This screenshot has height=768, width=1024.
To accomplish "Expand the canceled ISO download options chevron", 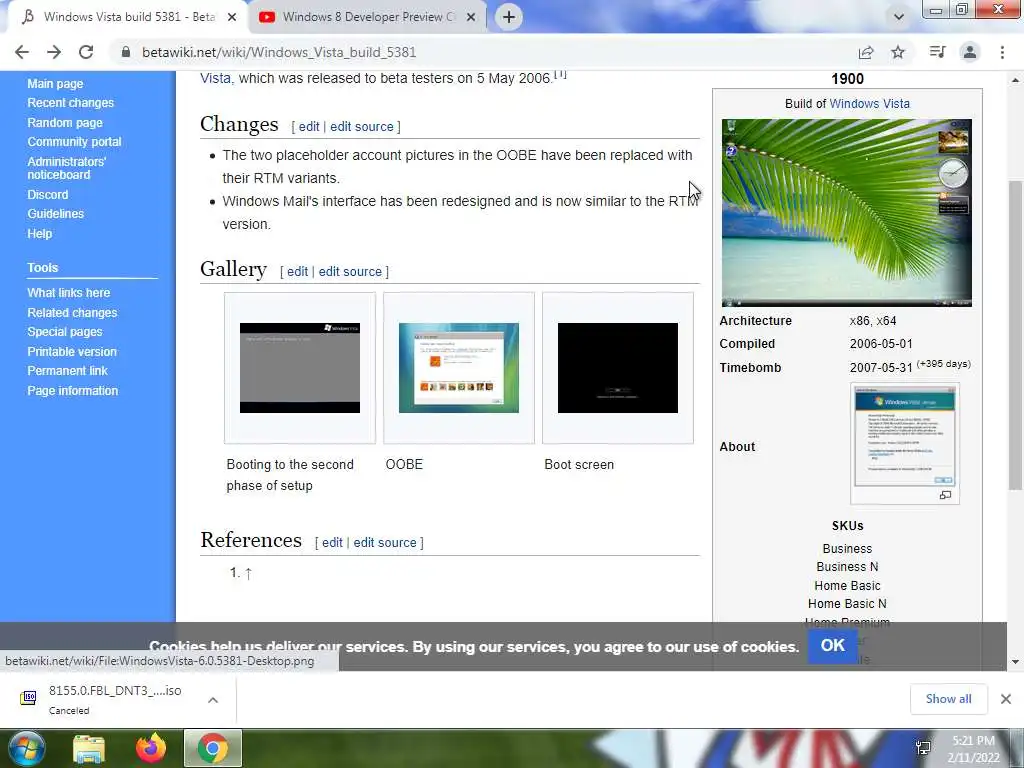I will (x=213, y=700).
